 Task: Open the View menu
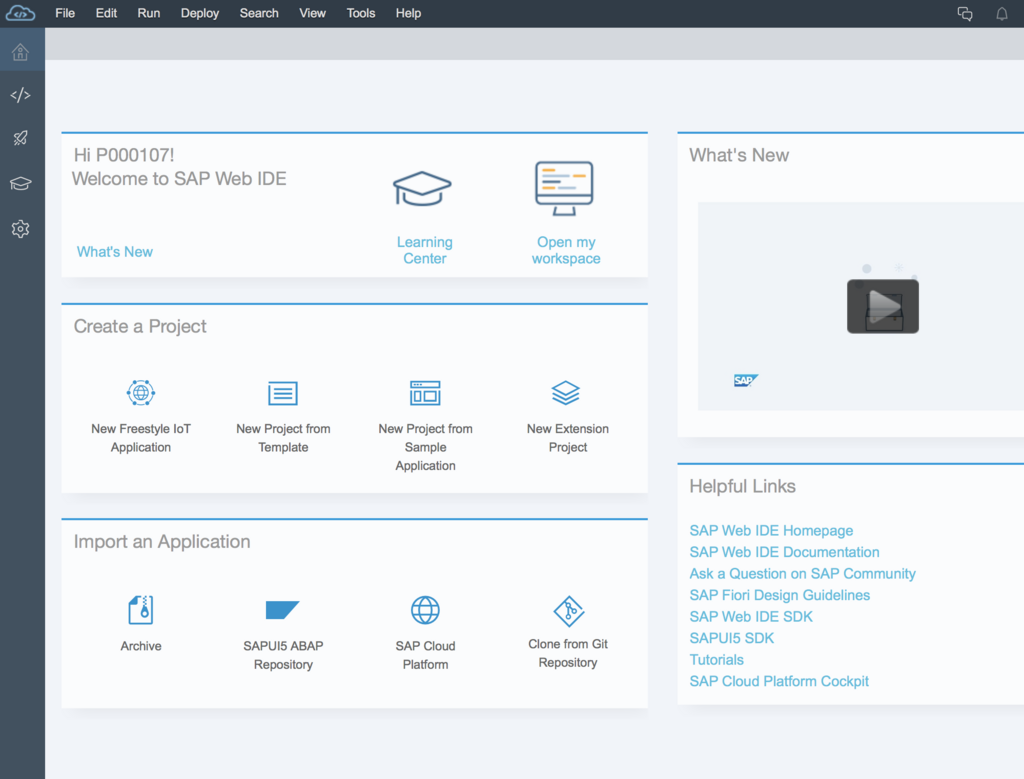click(x=312, y=13)
